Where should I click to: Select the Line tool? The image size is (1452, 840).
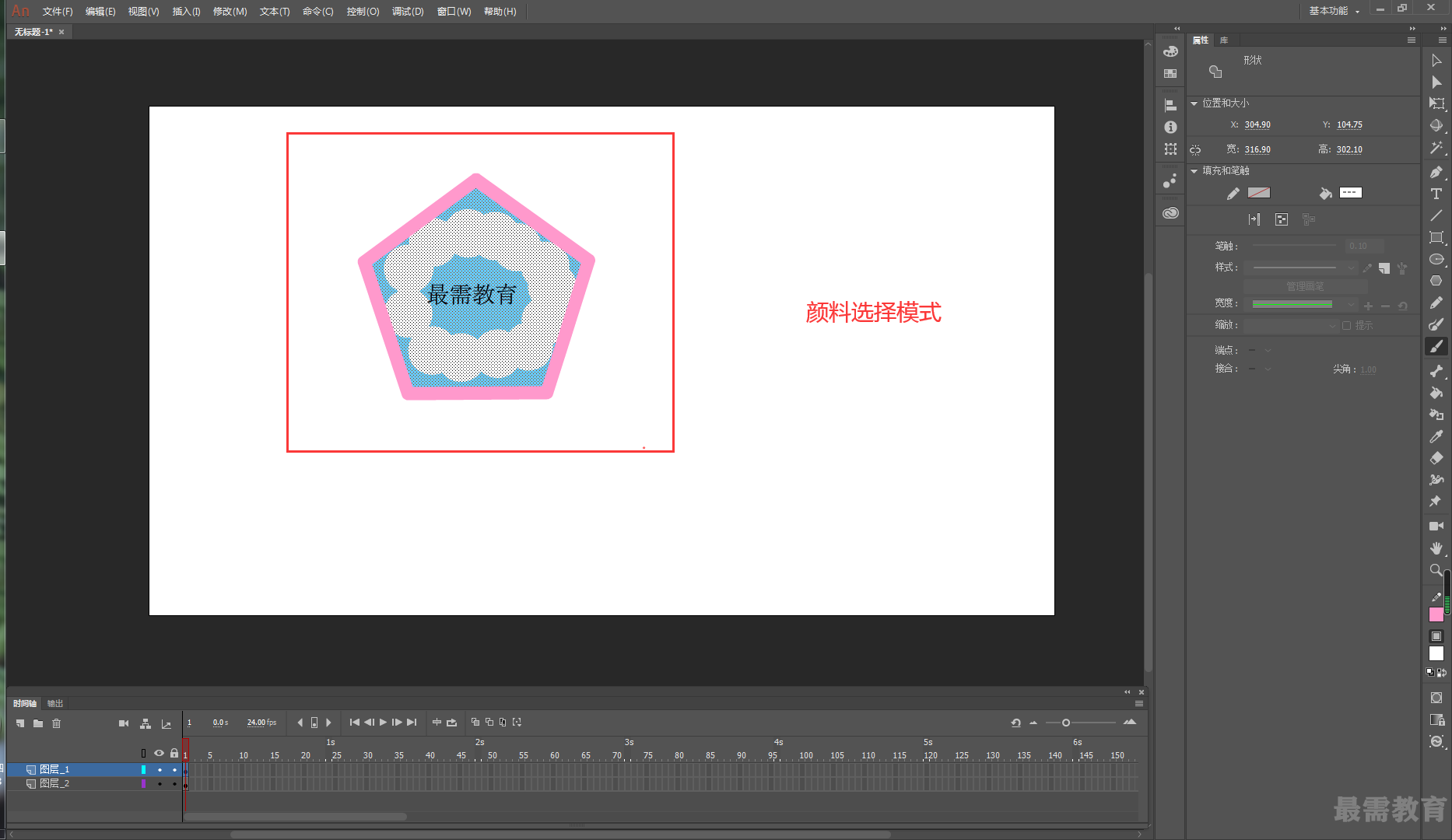point(1436,215)
